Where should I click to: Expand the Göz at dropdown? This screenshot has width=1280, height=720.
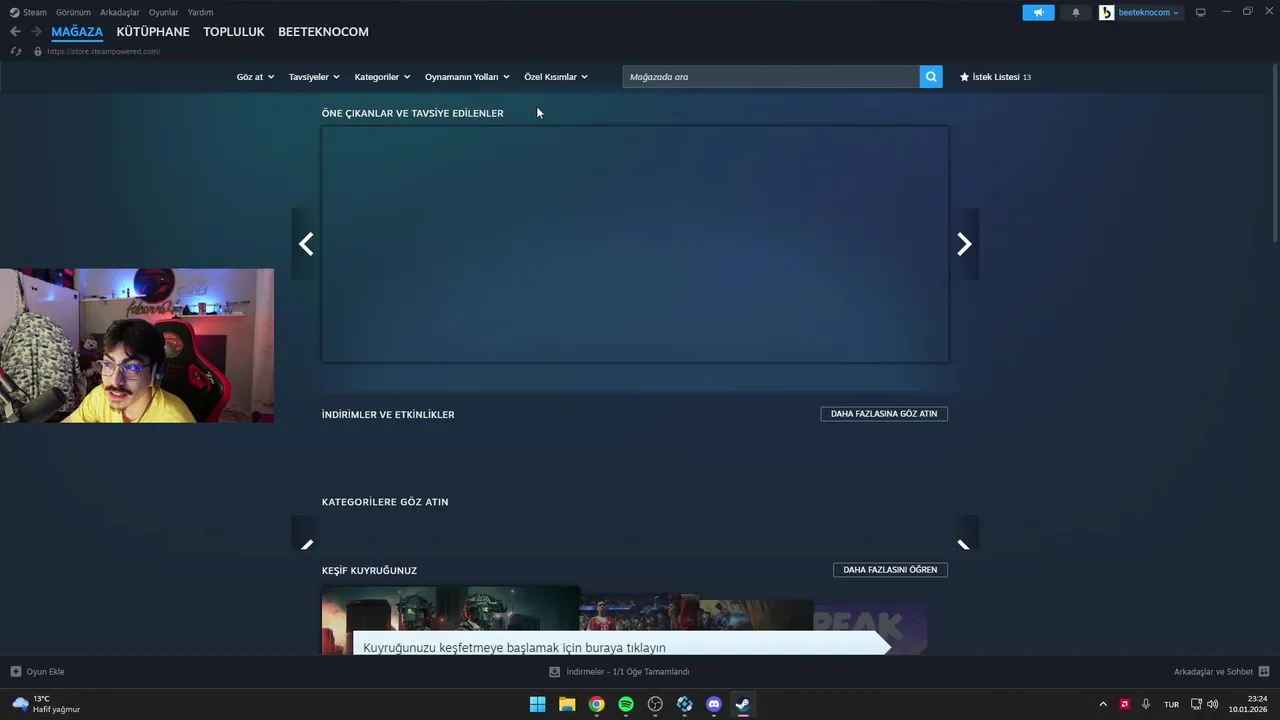[255, 77]
